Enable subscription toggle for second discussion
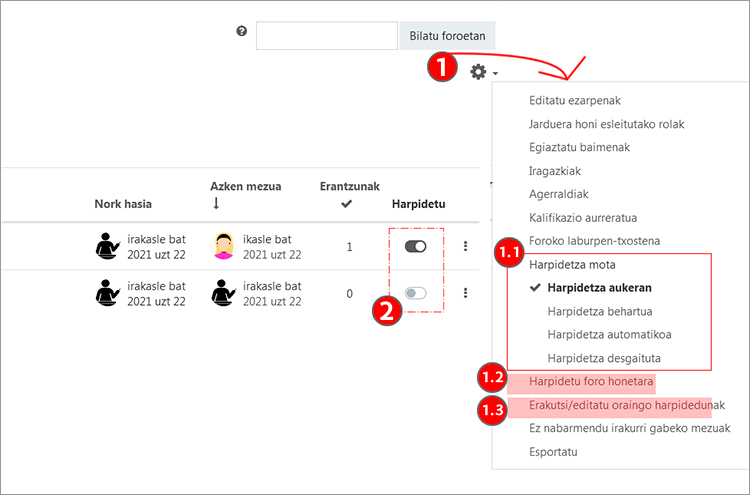 pos(415,293)
